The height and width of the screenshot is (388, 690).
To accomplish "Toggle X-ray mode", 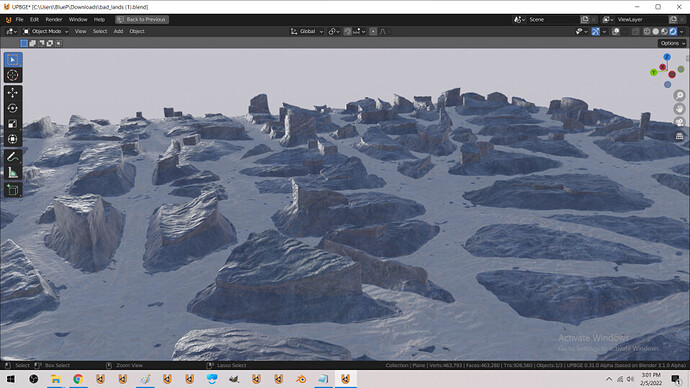I will tap(635, 31).
